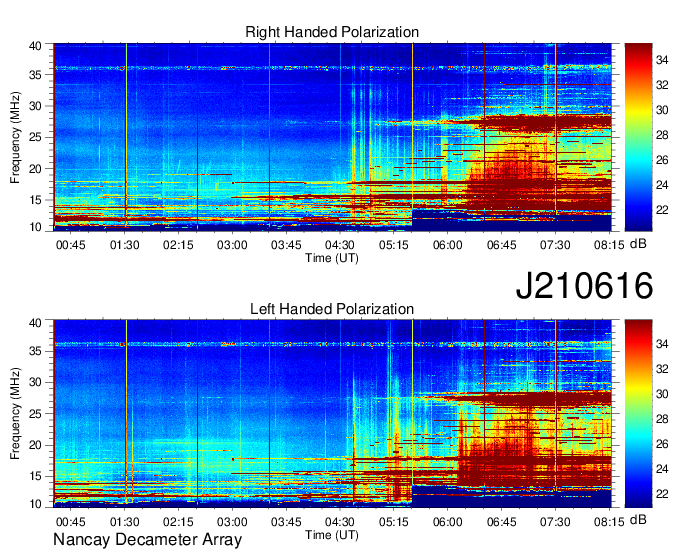Click the left-handed polarization spectrogram image
The image size is (680, 552).
click(x=332, y=414)
